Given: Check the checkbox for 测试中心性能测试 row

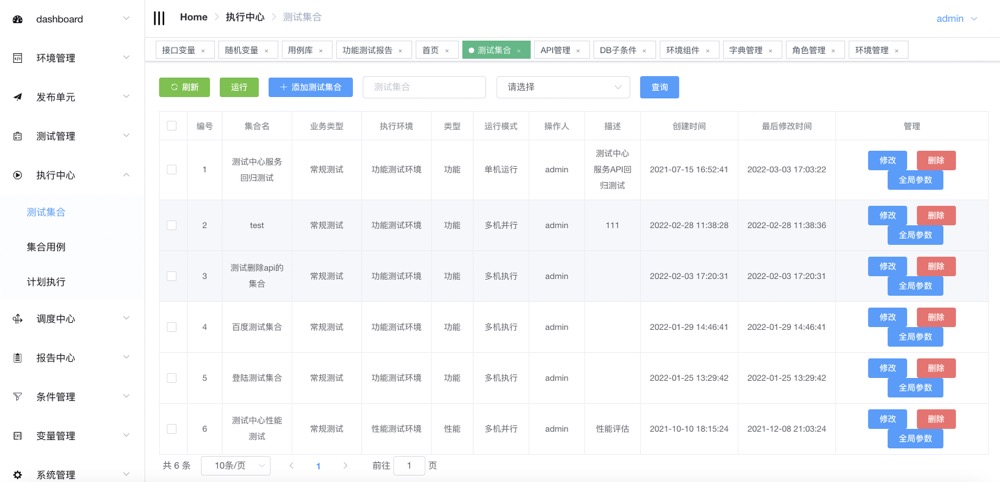Looking at the screenshot, I should pyautogui.click(x=172, y=429).
